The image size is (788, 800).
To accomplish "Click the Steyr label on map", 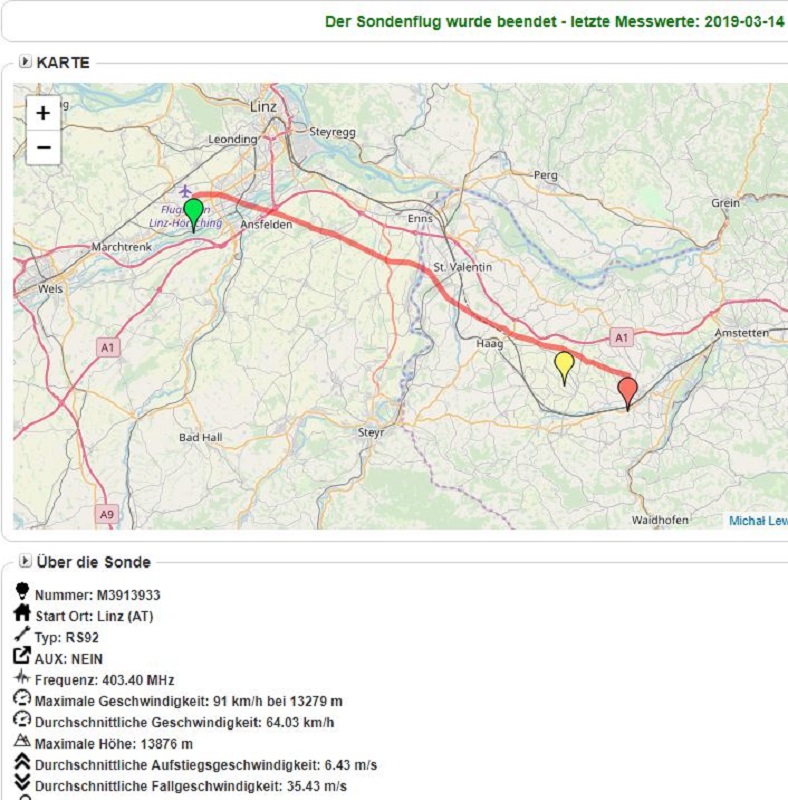I will click(371, 432).
